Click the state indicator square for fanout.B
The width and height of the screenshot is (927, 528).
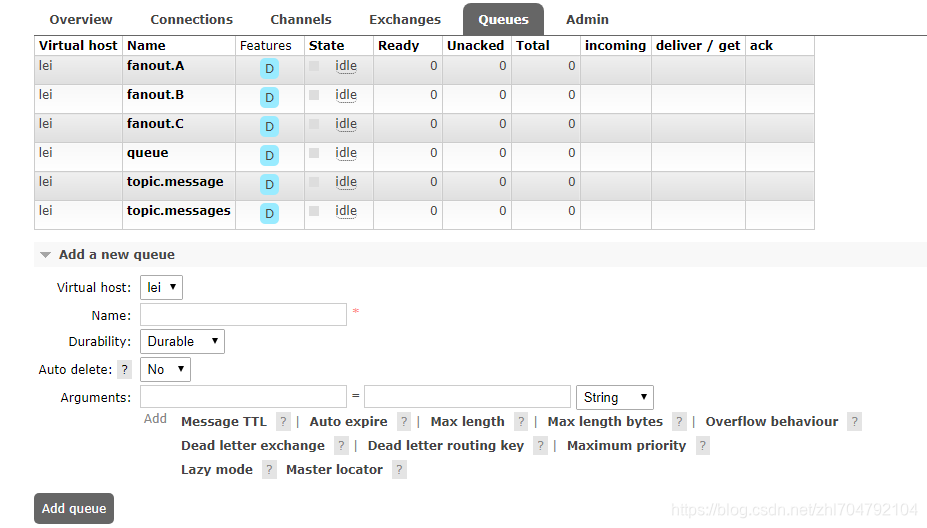click(x=314, y=95)
